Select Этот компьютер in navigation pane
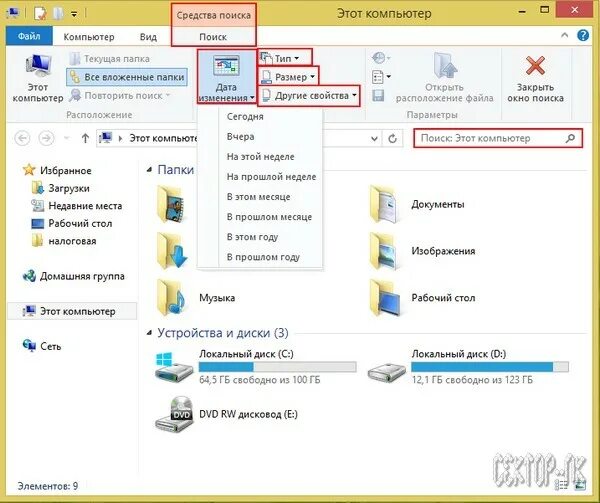 [x=72, y=311]
